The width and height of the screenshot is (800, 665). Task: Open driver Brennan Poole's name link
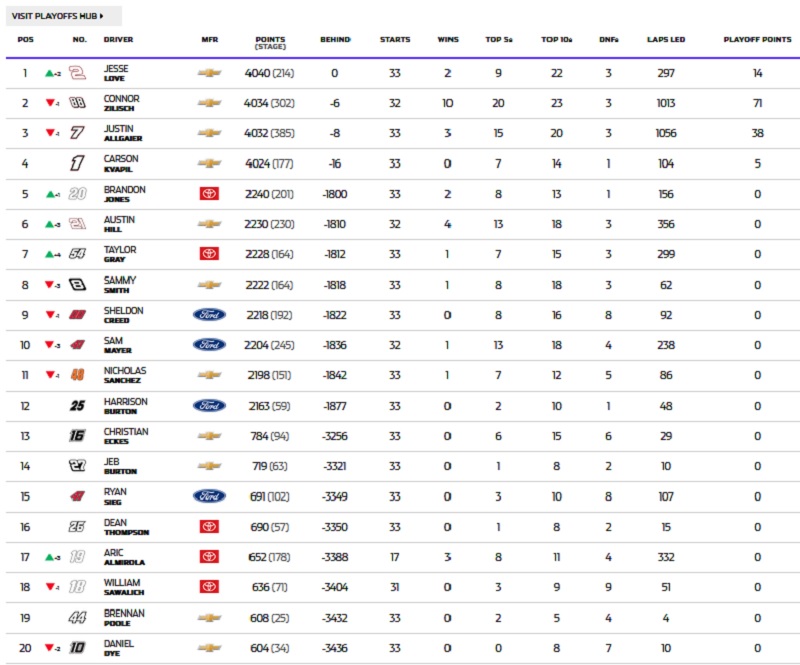pyautogui.click(x=124, y=618)
